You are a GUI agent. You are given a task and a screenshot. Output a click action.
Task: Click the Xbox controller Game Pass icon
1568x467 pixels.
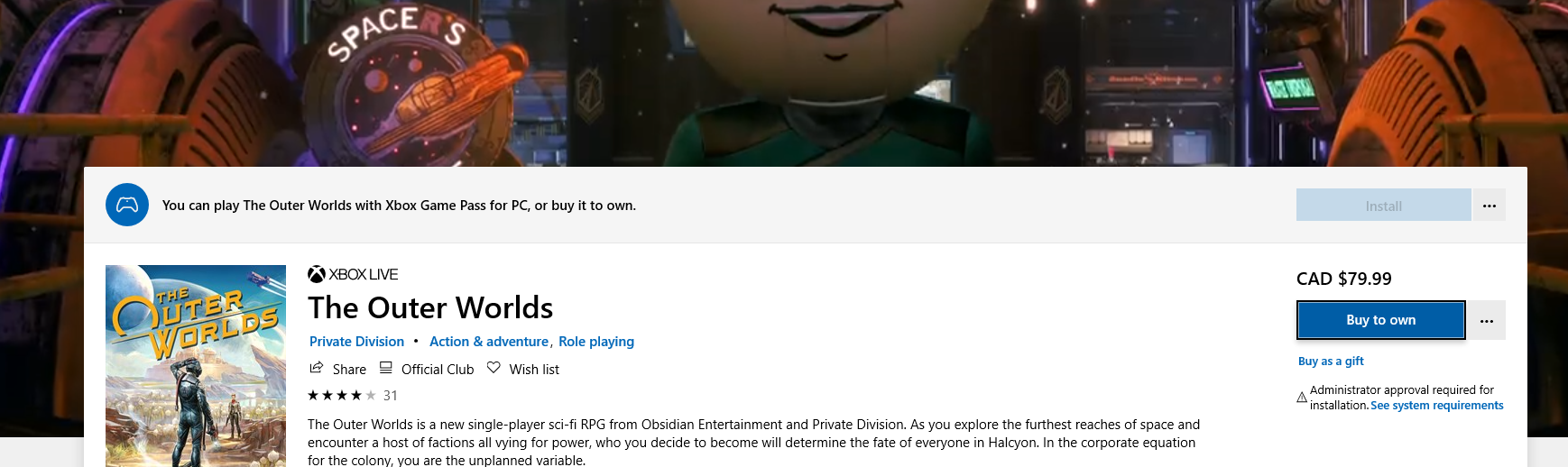[x=127, y=205]
